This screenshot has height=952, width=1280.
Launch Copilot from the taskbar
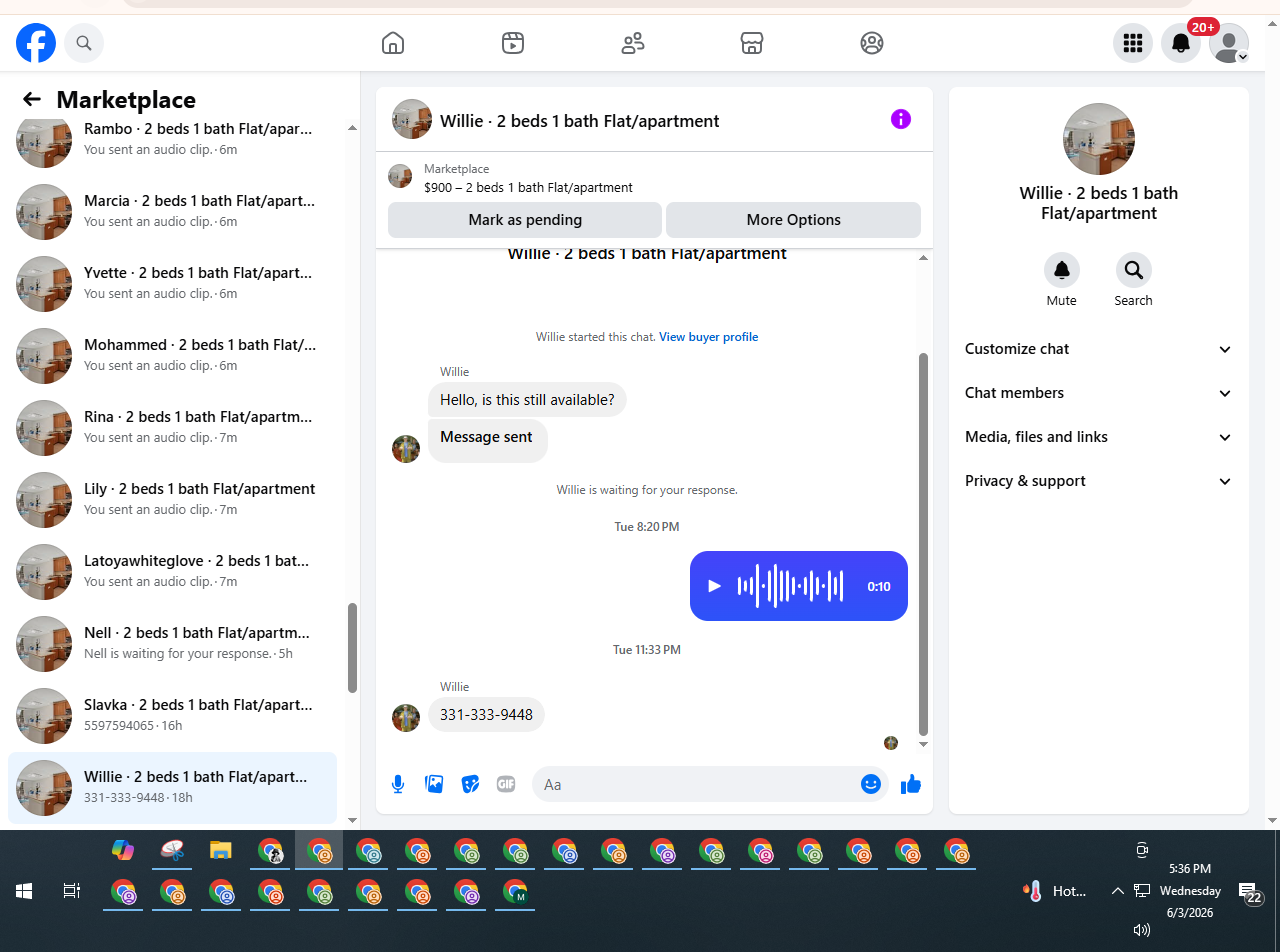[x=123, y=850]
